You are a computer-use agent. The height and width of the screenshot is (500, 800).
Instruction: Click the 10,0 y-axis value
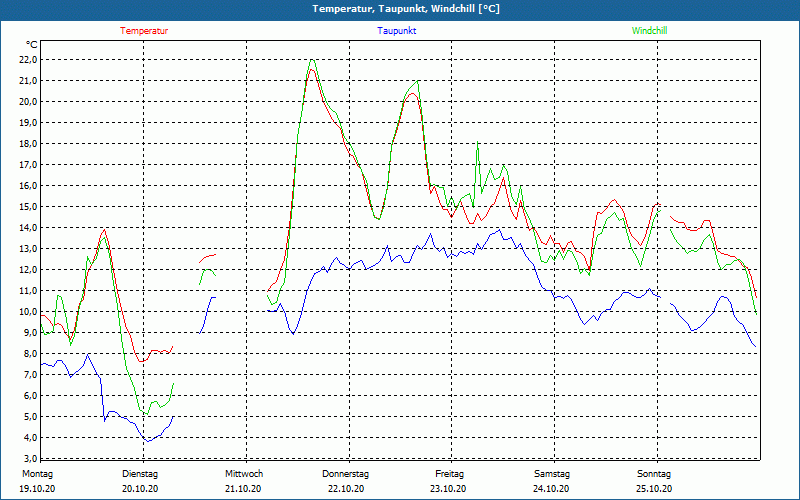coord(29,312)
